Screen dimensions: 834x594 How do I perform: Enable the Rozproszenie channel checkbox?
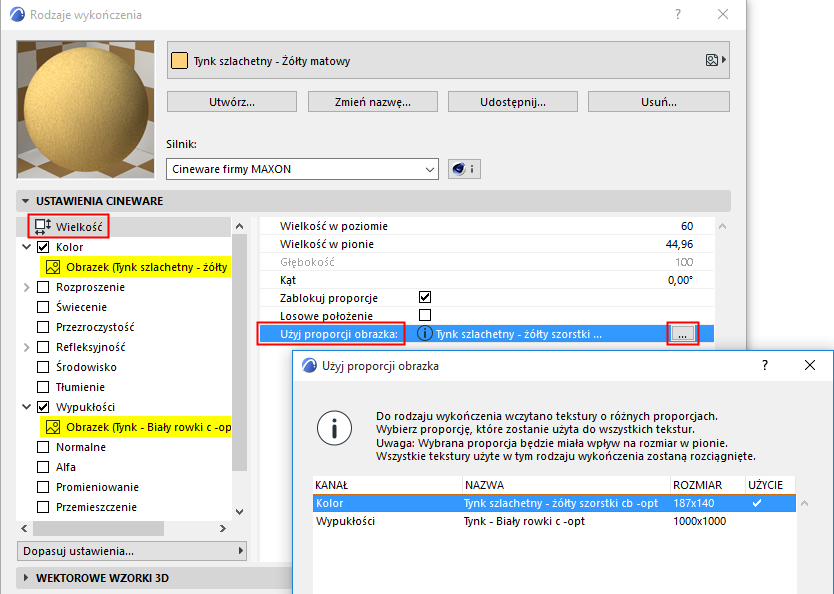point(43,287)
